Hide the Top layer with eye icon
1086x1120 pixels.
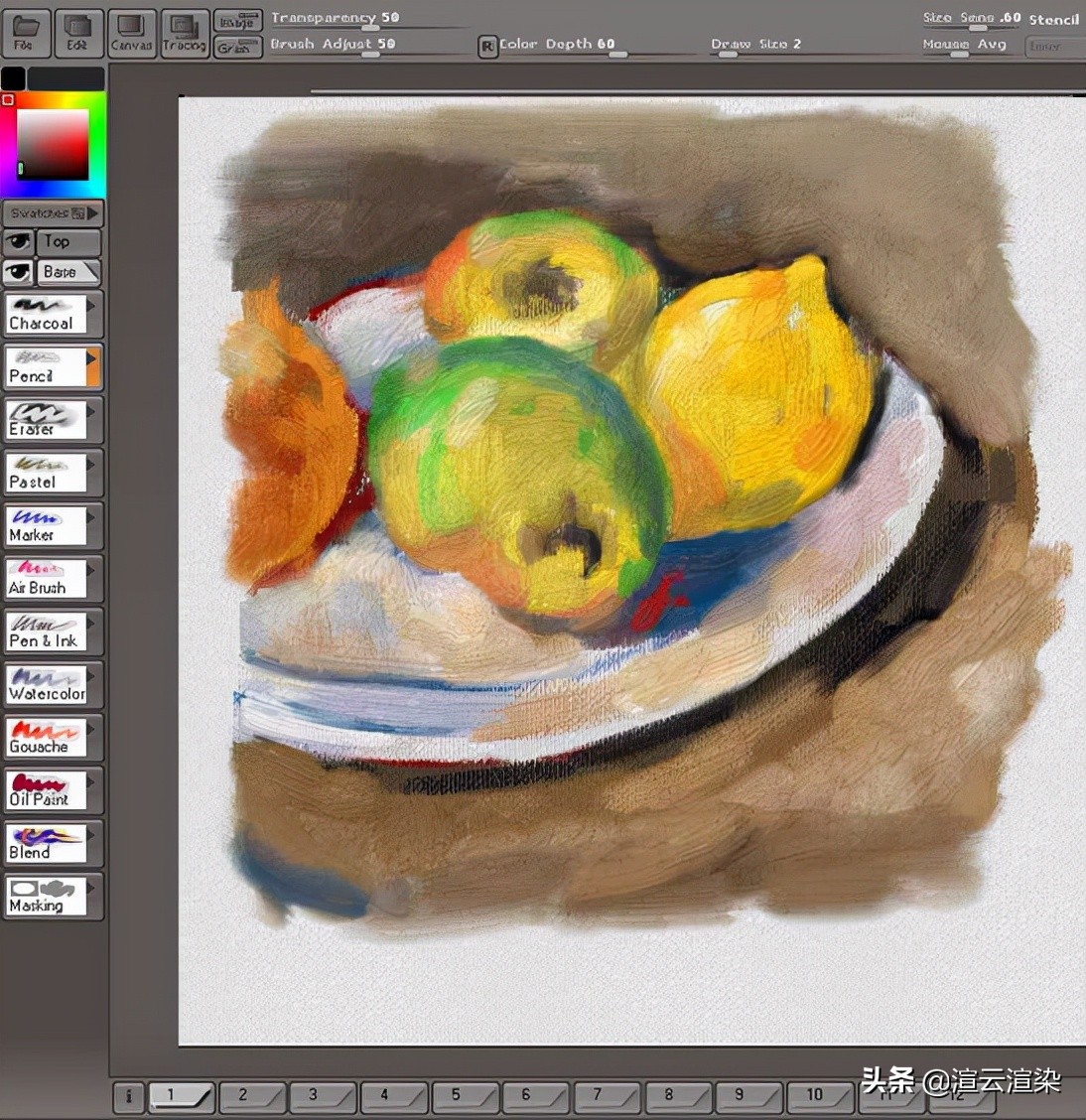(x=18, y=242)
